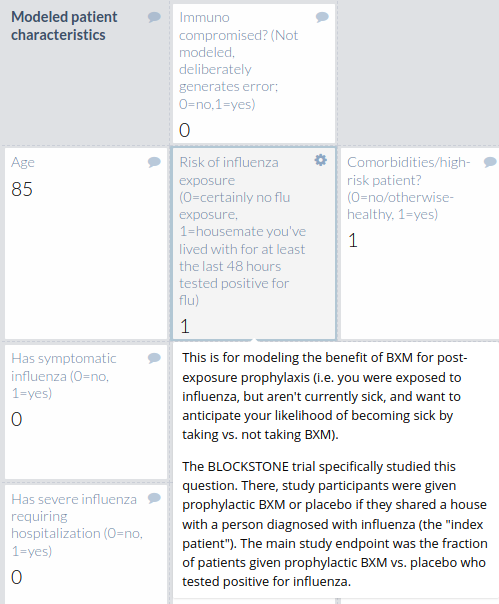Edit Risk of influenza exposure value 1
This screenshot has height=604, width=499.
coord(185,326)
